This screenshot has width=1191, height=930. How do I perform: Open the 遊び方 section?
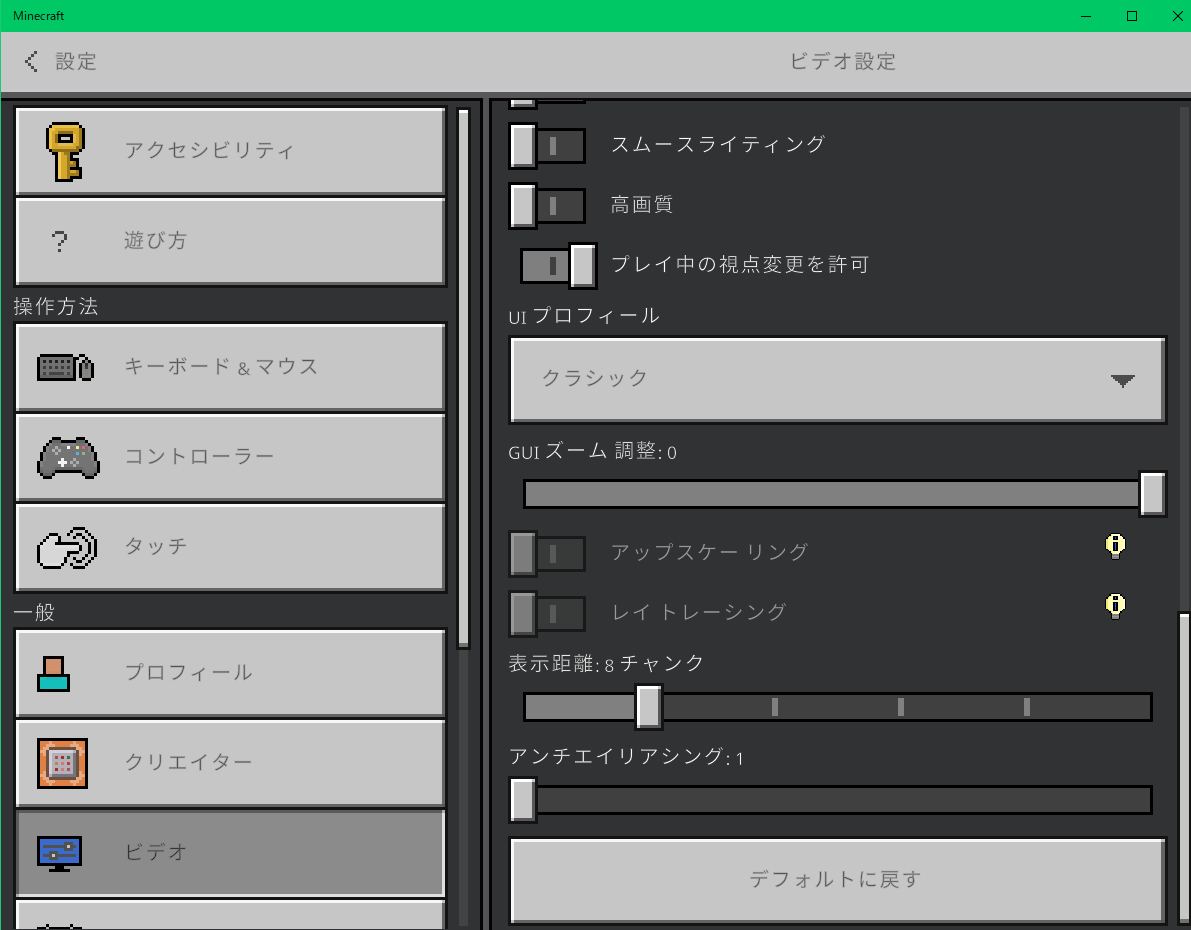click(x=230, y=242)
